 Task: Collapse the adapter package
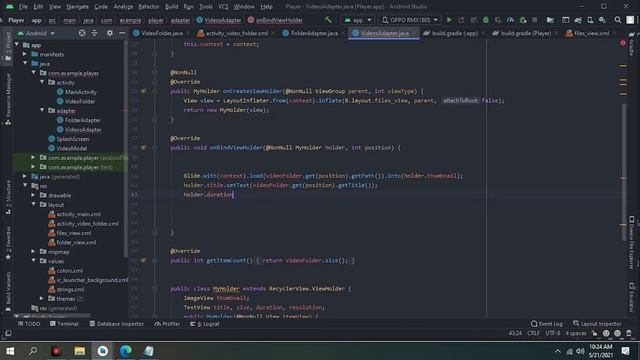42,111
